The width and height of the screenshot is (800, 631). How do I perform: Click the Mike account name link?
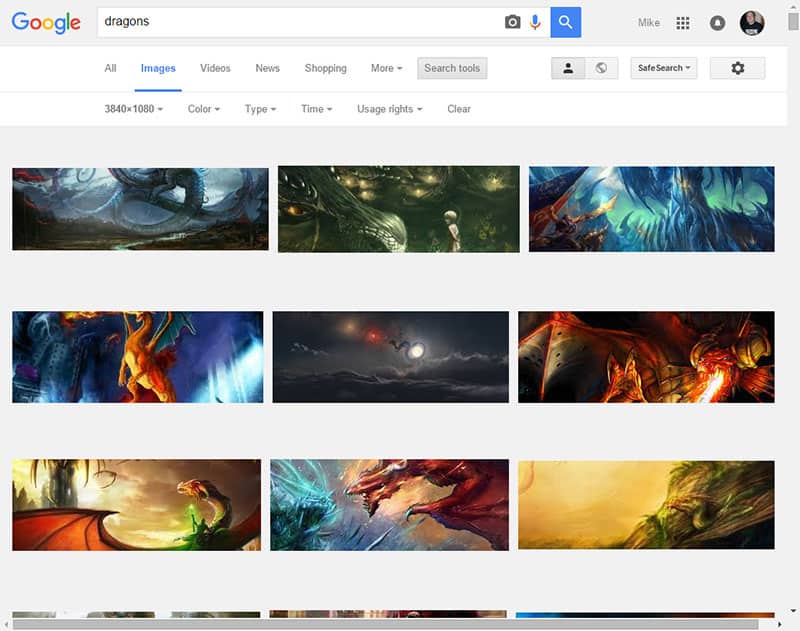click(648, 23)
